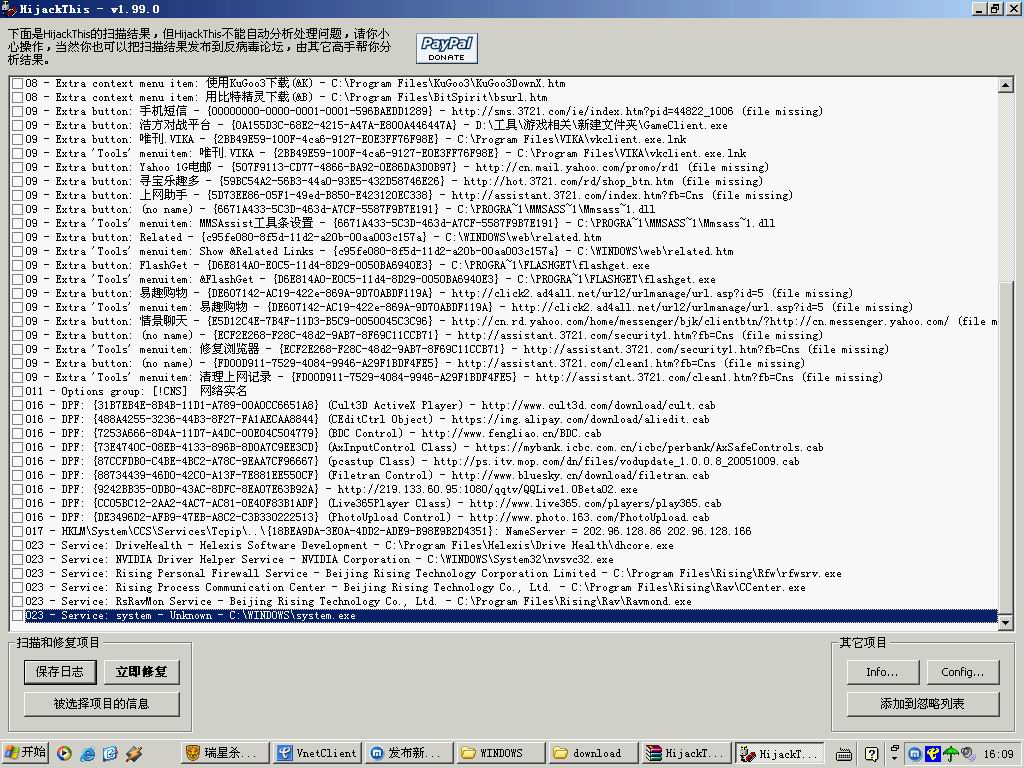Click the HijackThis title bar icon
The width and height of the screenshot is (1024, 768).
coord(9,8)
